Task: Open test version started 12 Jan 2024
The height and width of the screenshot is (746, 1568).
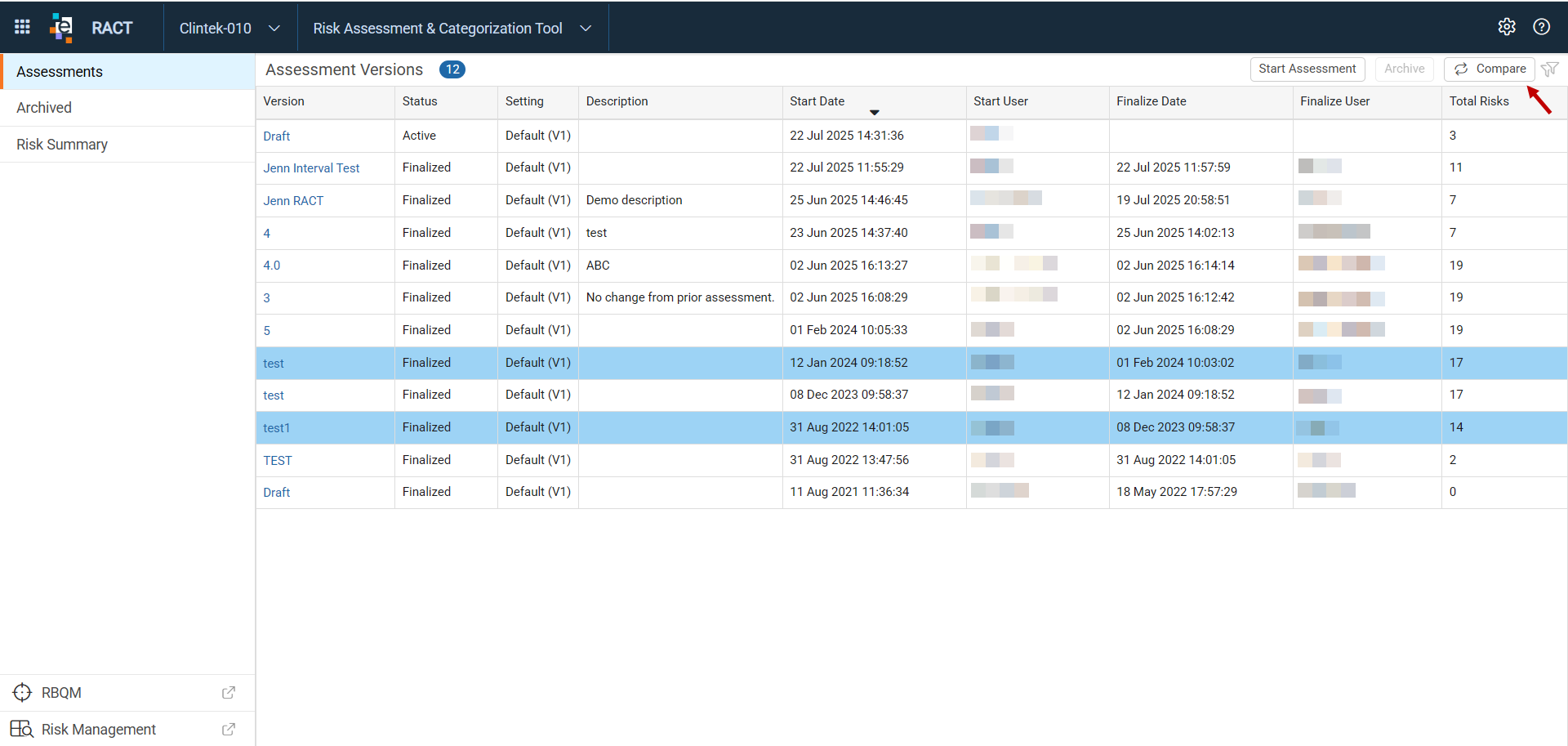Action: 274,364
